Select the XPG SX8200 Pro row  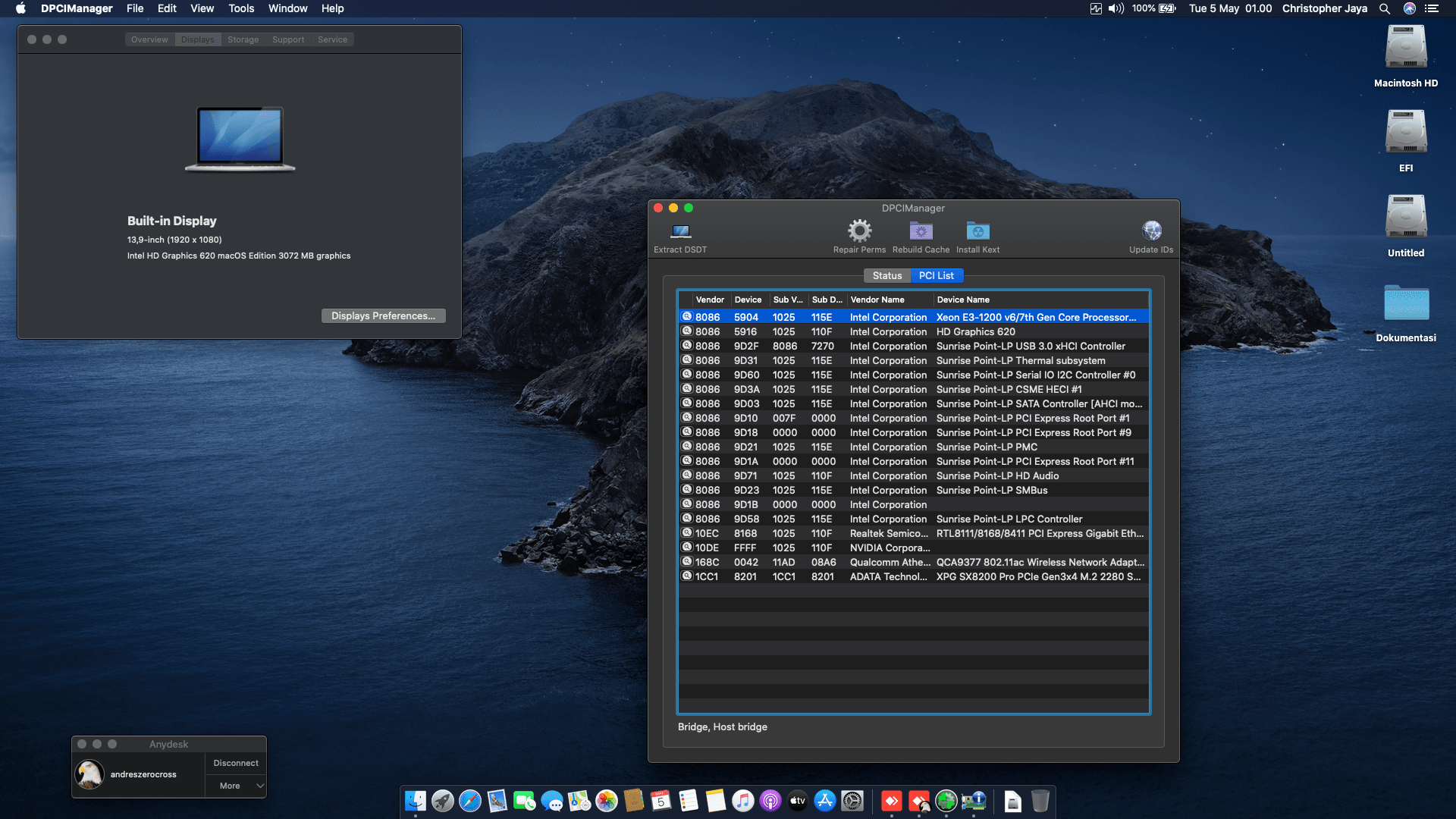click(x=914, y=576)
